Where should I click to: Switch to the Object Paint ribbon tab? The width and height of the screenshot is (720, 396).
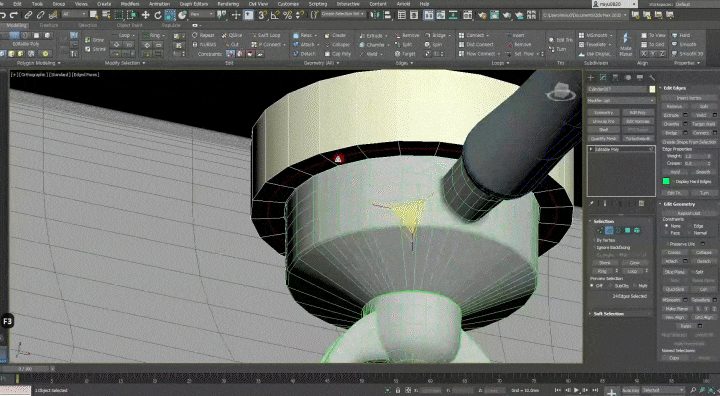point(129,25)
